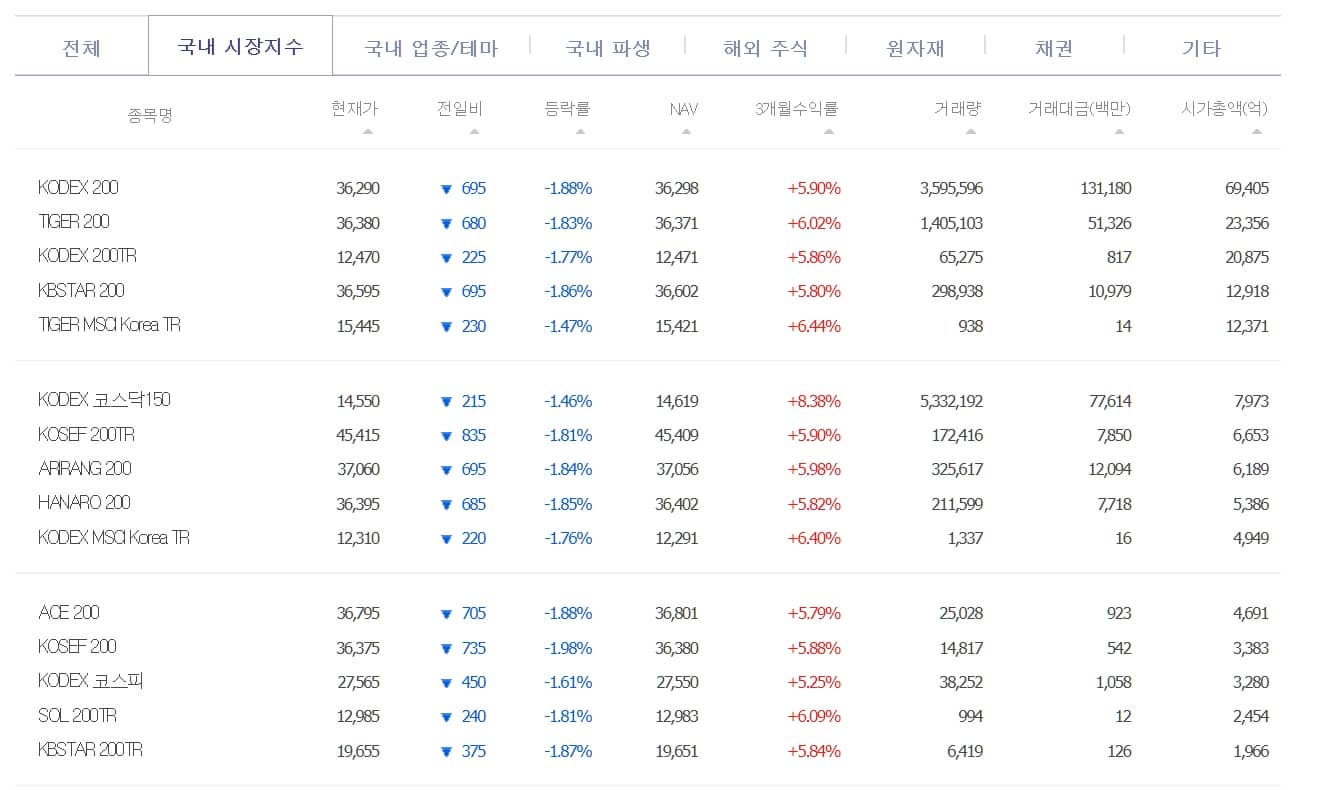Image resolution: width=1321 pixels, height=790 pixels.
Task: Click the NAV column sort arrow
Action: (686, 128)
